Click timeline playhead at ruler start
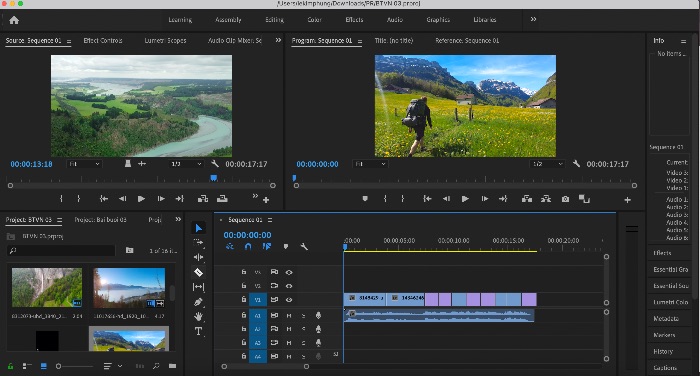Viewport: 700px width, 376px height. (345, 246)
